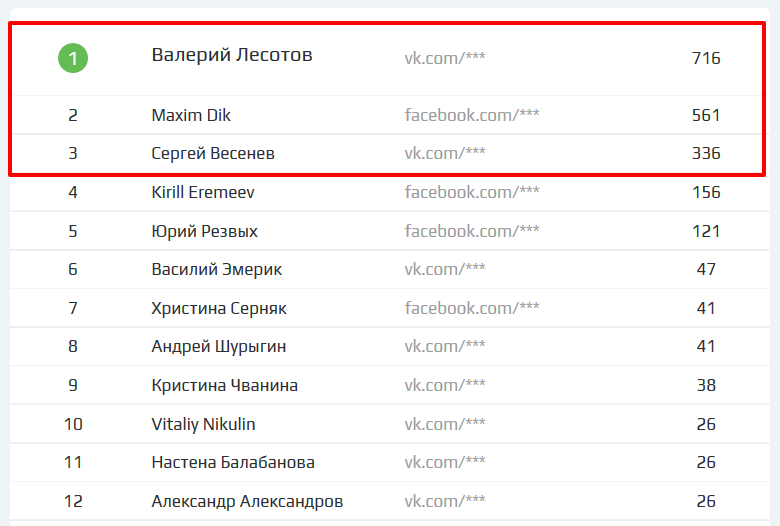Open Maxim Dik's facebook.com link

(x=472, y=115)
